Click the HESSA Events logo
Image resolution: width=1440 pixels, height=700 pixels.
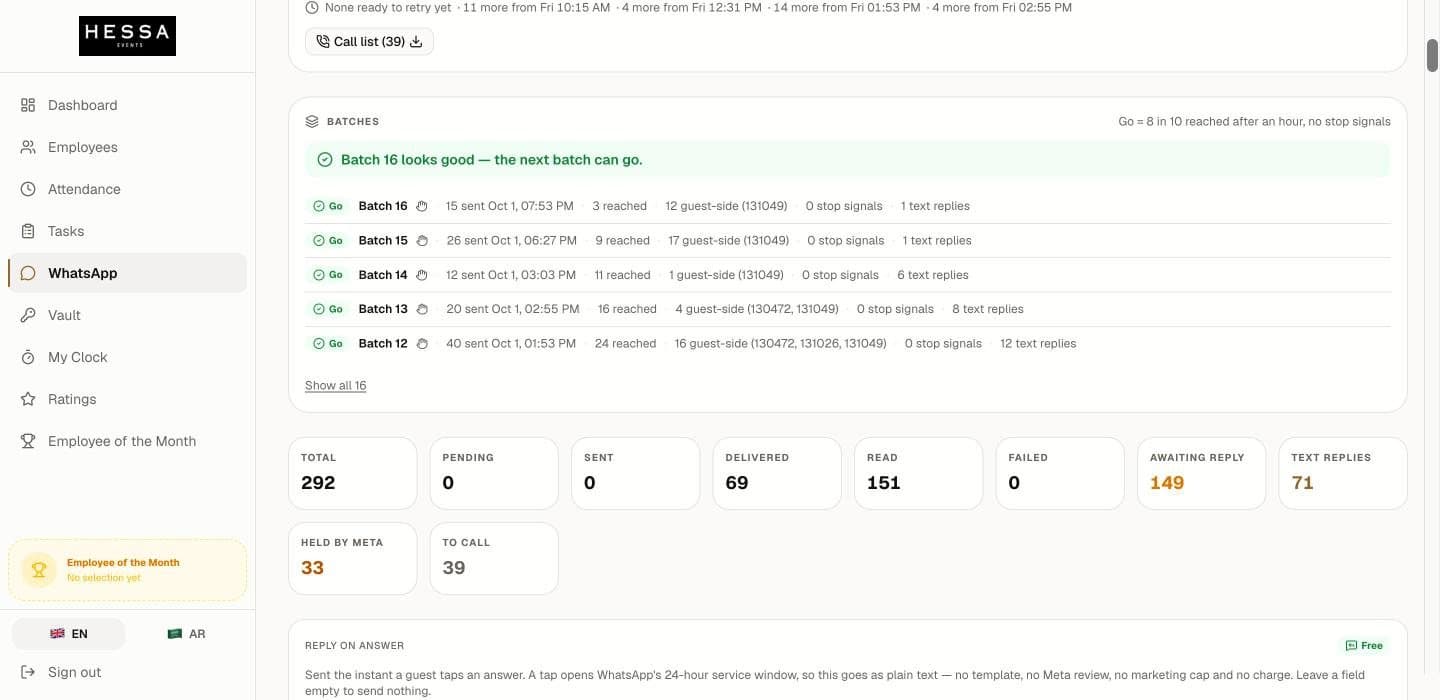[x=127, y=36]
